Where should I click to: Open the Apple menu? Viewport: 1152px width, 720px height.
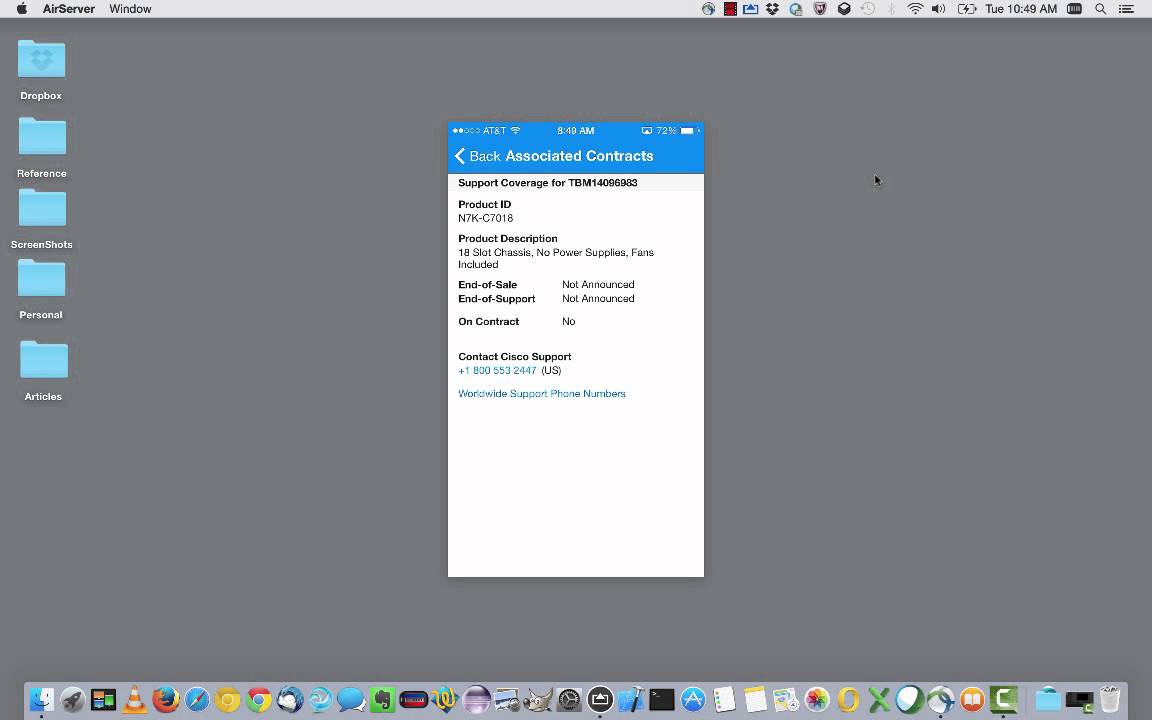21,9
